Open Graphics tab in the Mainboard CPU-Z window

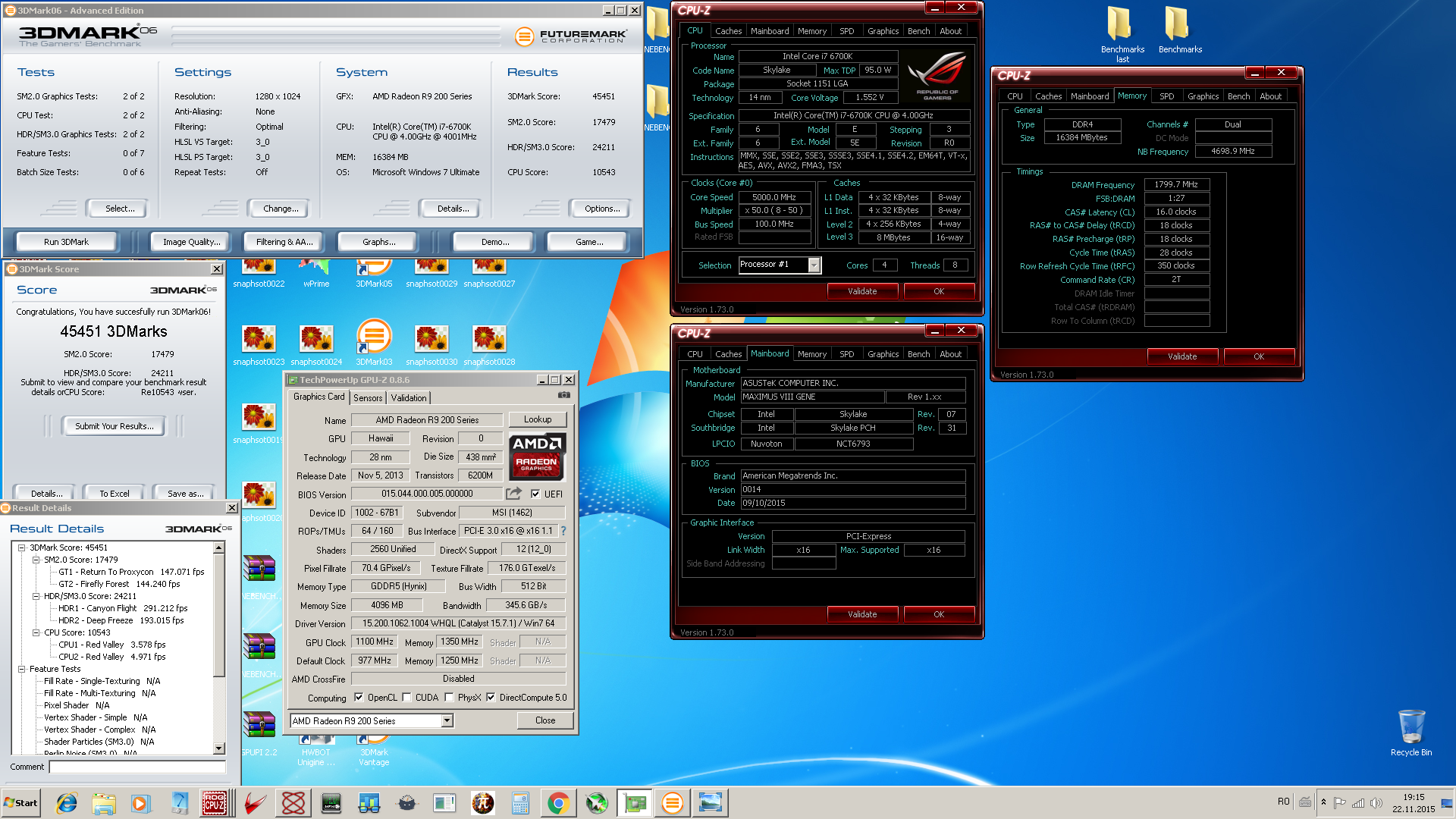(883, 354)
